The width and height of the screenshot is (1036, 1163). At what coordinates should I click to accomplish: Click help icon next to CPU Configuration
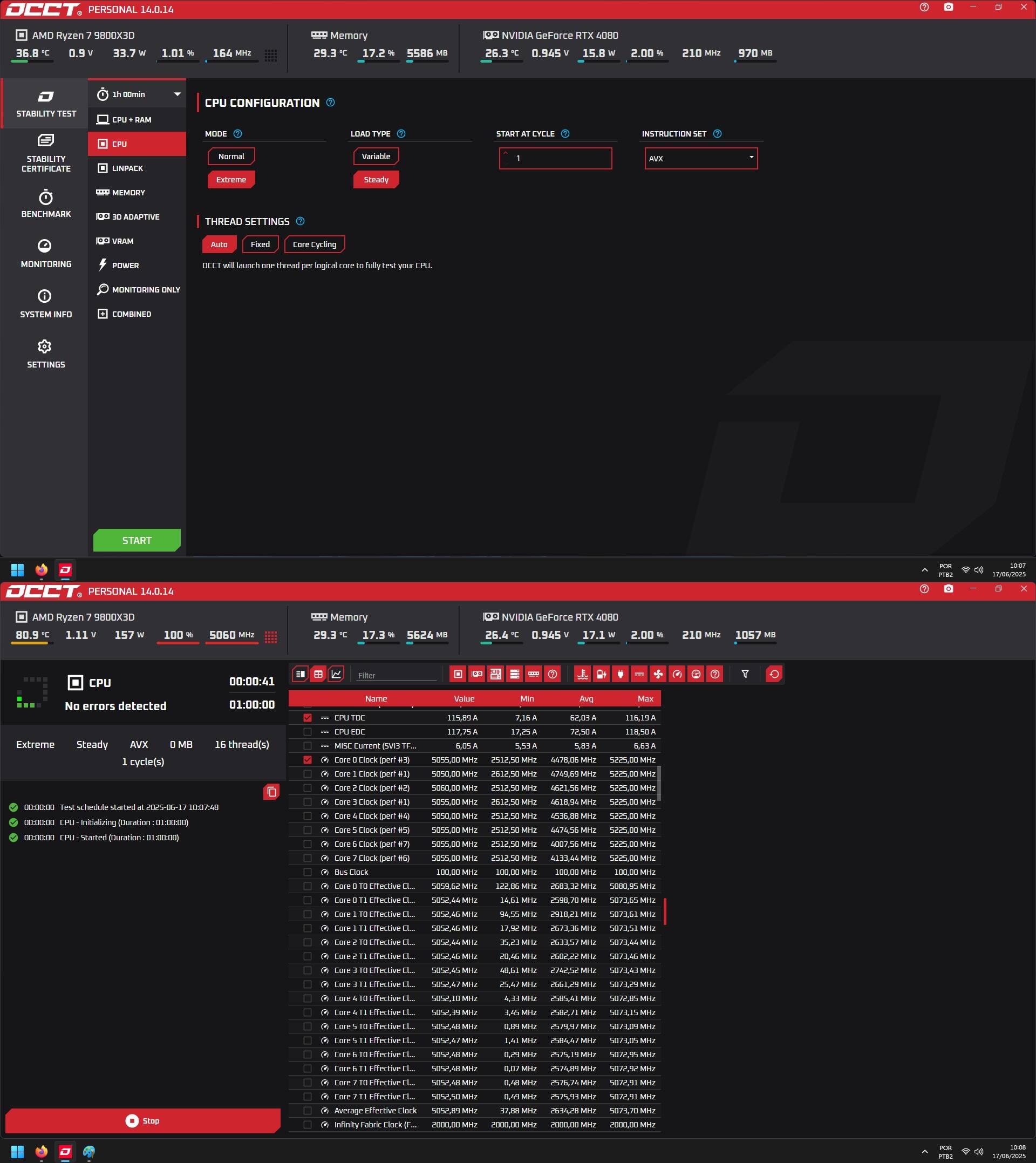(x=330, y=103)
